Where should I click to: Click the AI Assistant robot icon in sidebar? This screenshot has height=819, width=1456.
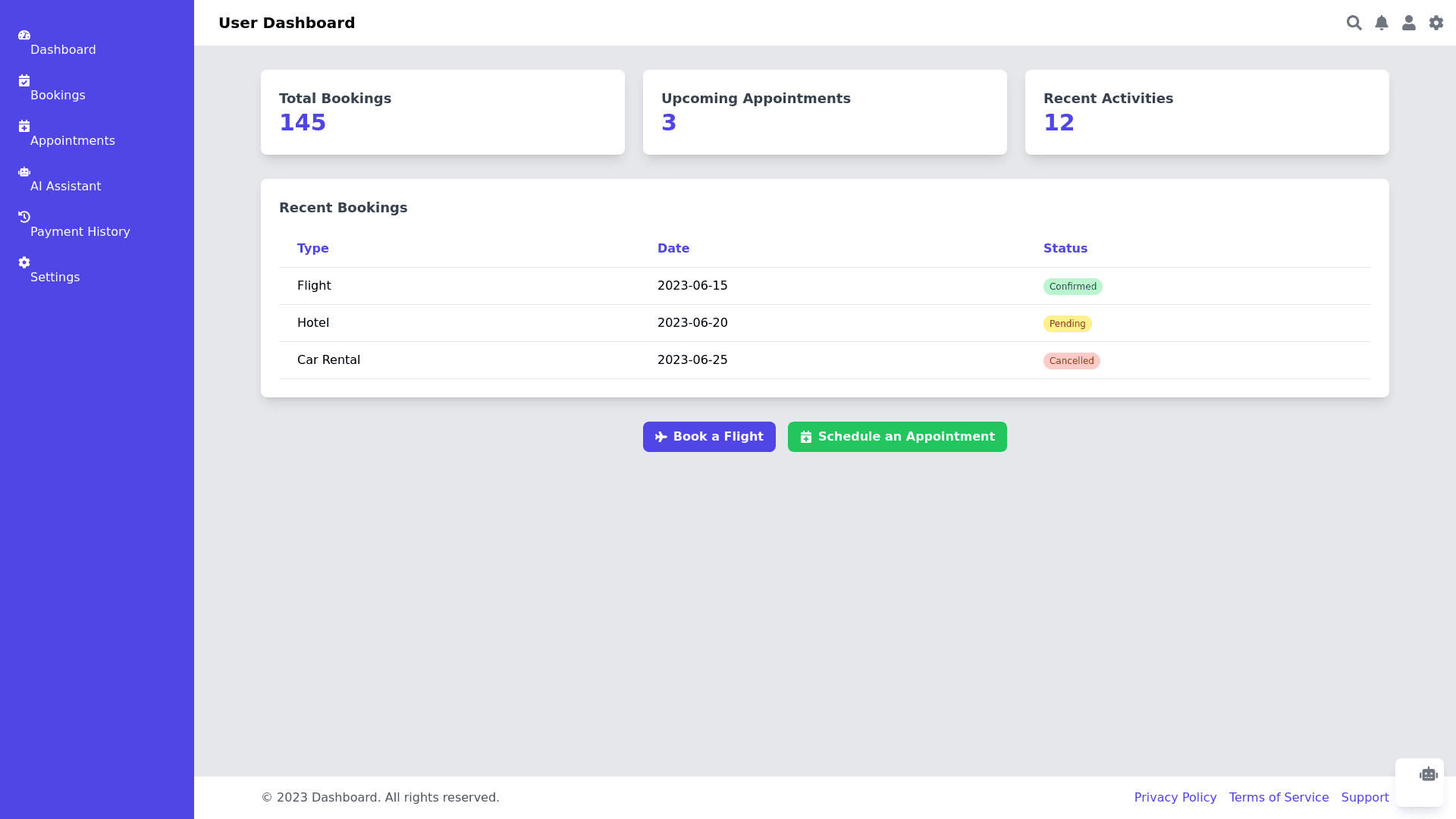click(24, 172)
